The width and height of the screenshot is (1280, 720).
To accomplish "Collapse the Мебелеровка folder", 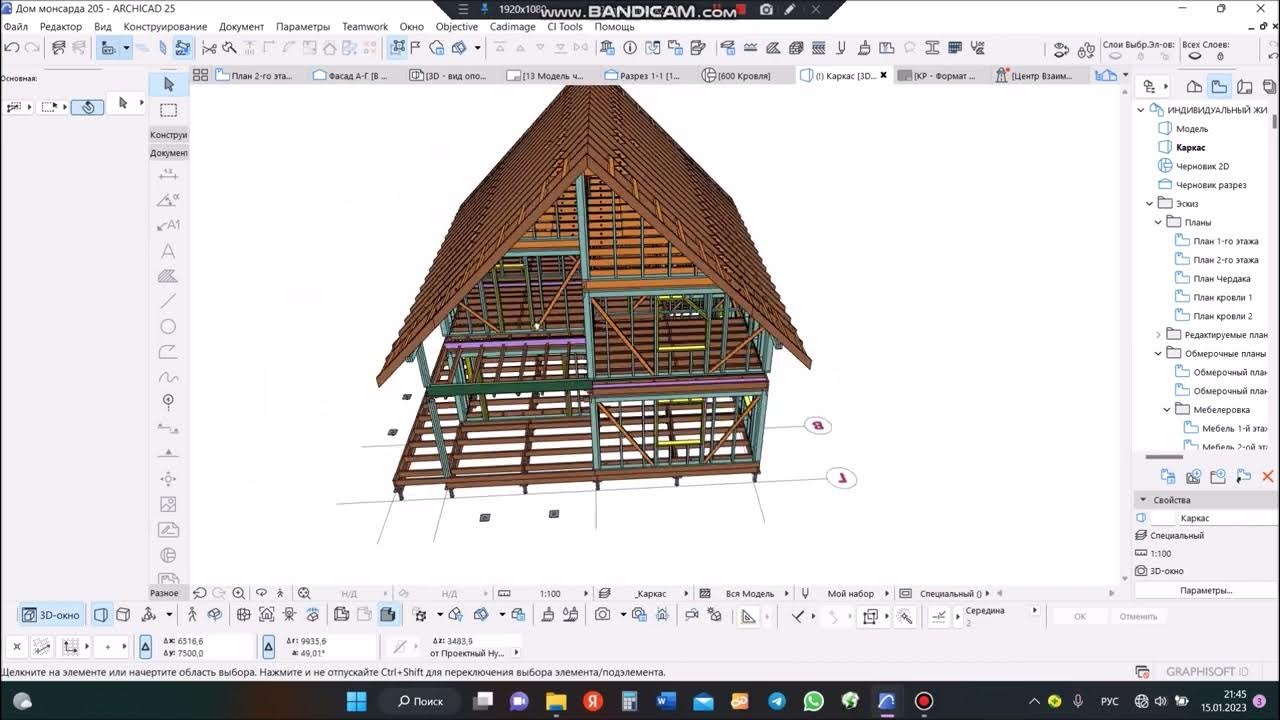I will (1167, 410).
